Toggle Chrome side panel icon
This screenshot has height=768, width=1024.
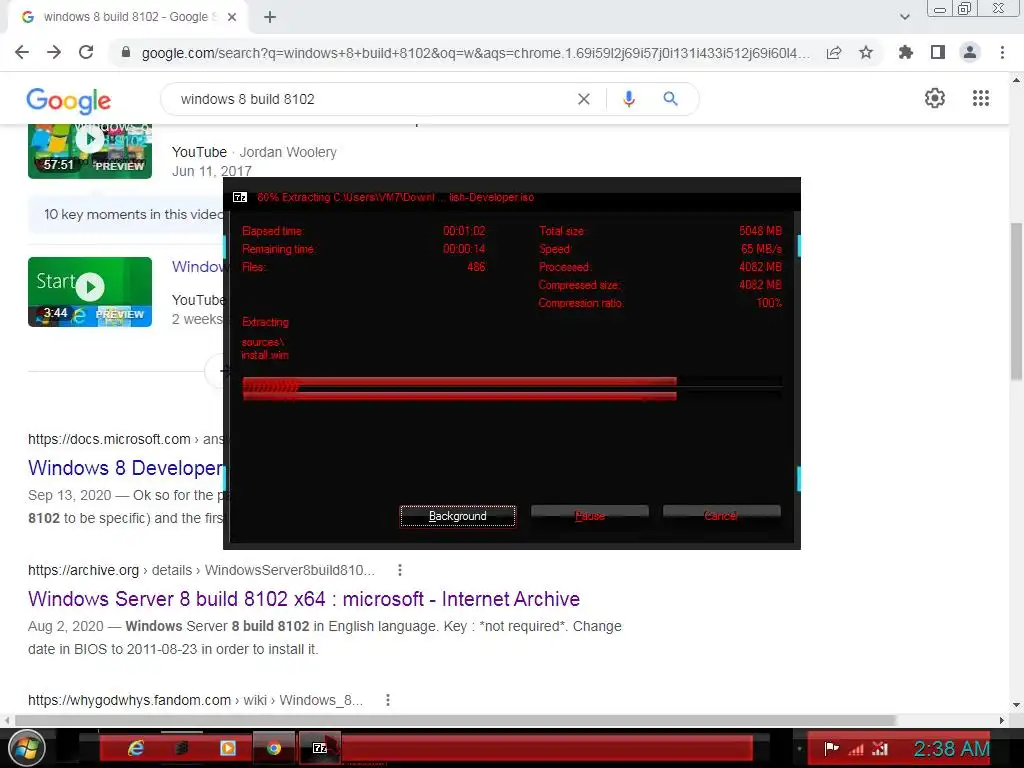[x=938, y=52]
